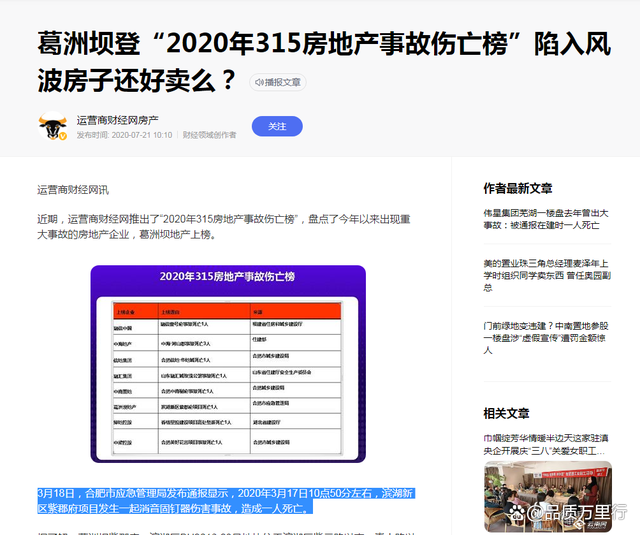Open article 伟星集团芜湖一楼盘去年曾出大事故
The height and width of the screenshot is (535, 640).
pyautogui.click(x=546, y=219)
